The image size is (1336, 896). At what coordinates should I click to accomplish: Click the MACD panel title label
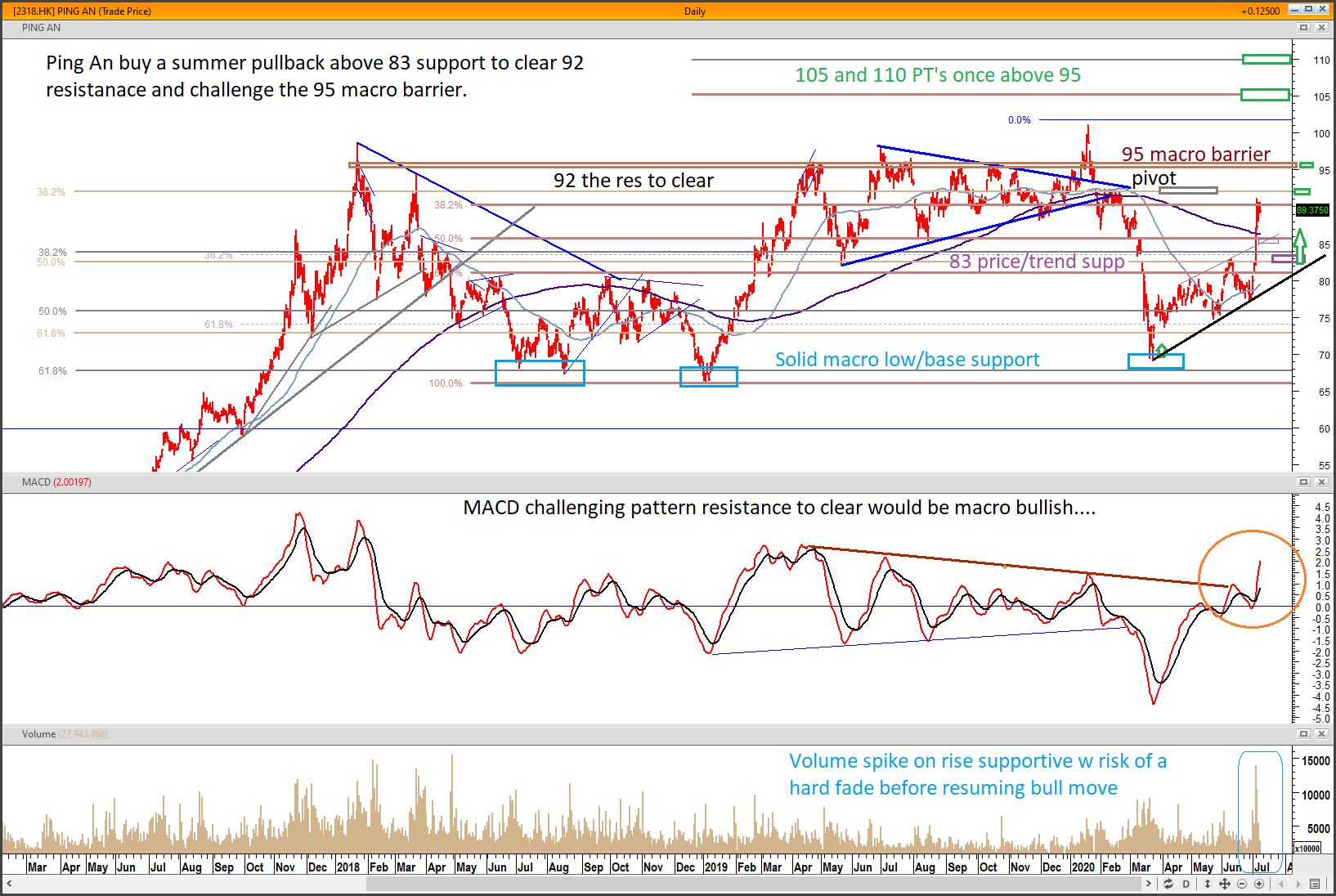pos(36,482)
